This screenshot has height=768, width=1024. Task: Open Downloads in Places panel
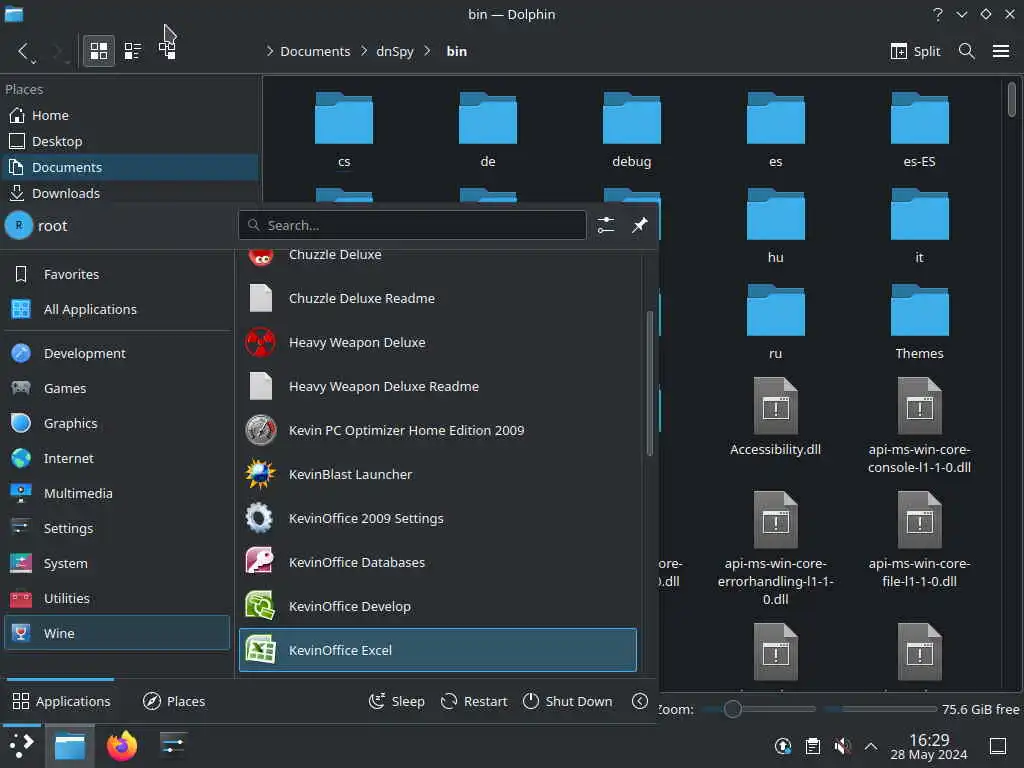[131, 193]
